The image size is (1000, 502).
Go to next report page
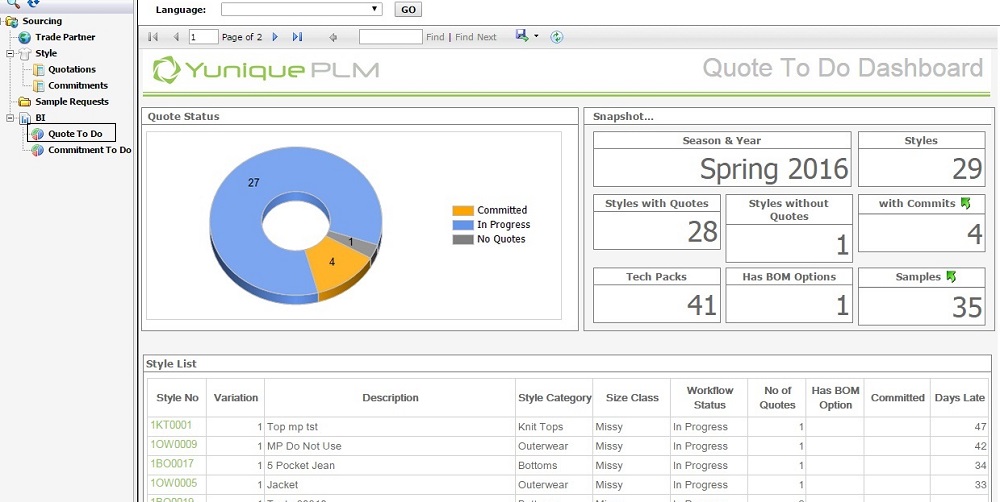click(x=276, y=37)
